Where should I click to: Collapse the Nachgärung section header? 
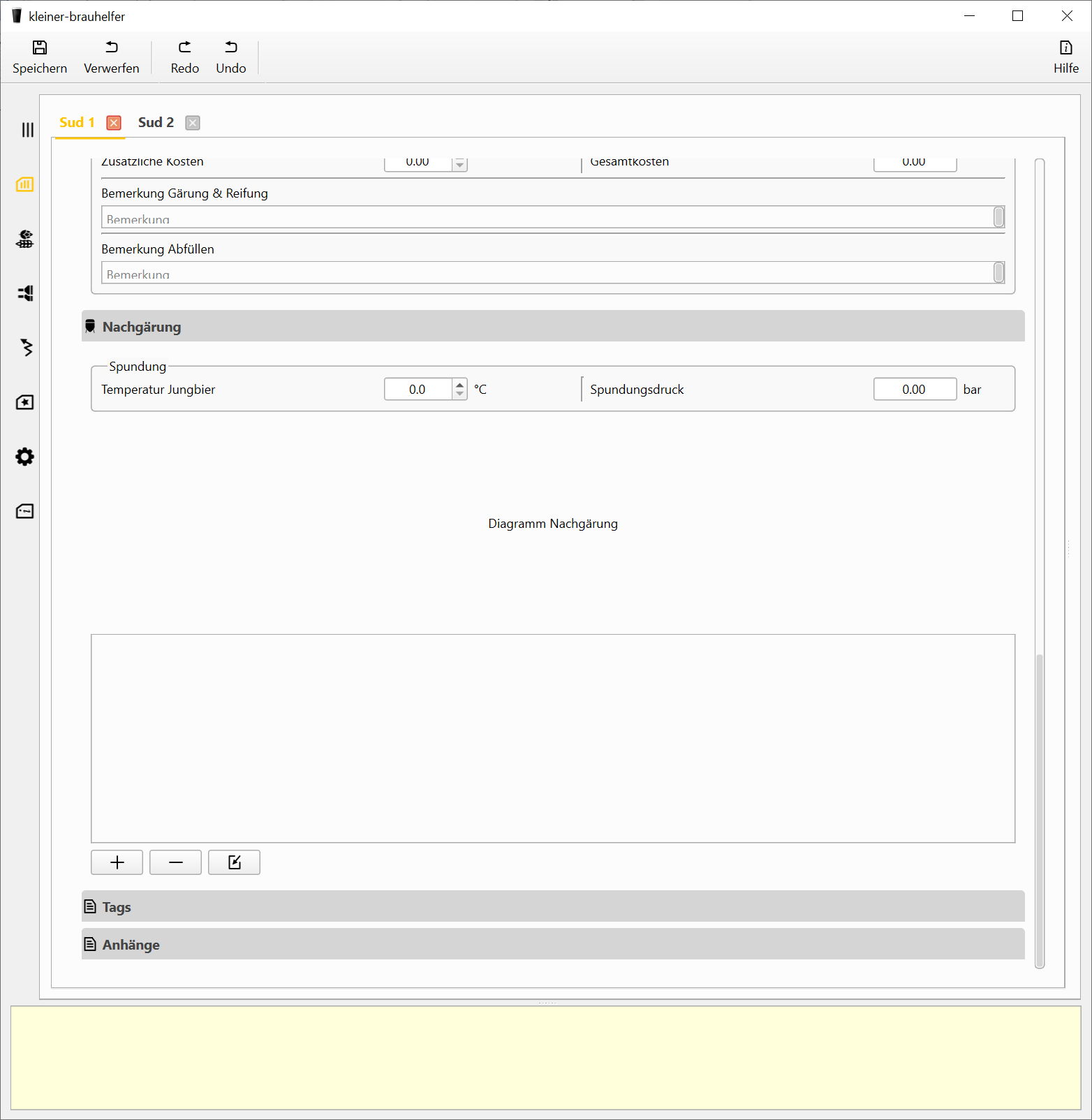552,326
